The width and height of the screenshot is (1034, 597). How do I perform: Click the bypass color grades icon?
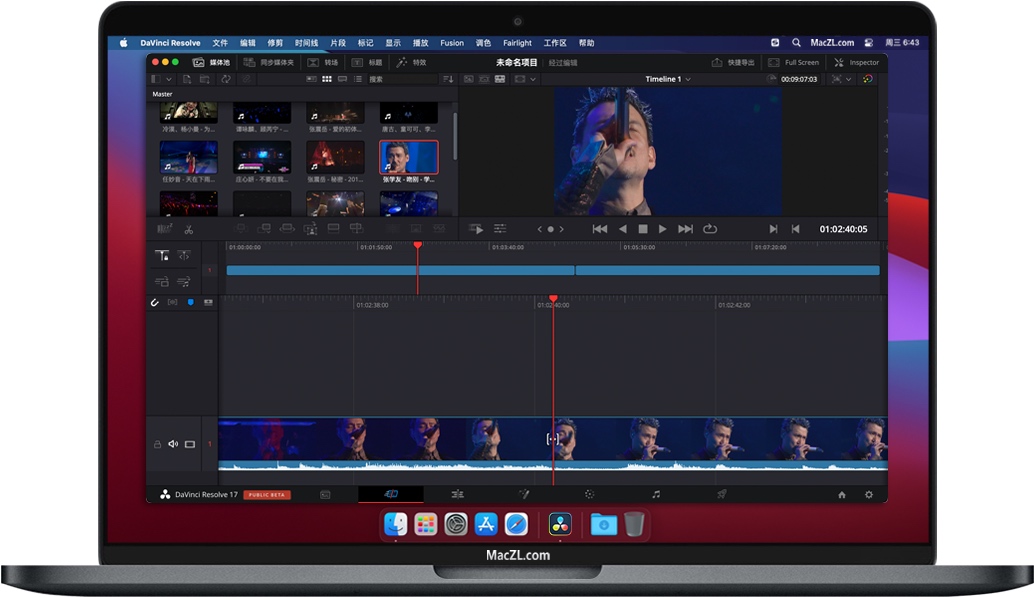[x=868, y=79]
